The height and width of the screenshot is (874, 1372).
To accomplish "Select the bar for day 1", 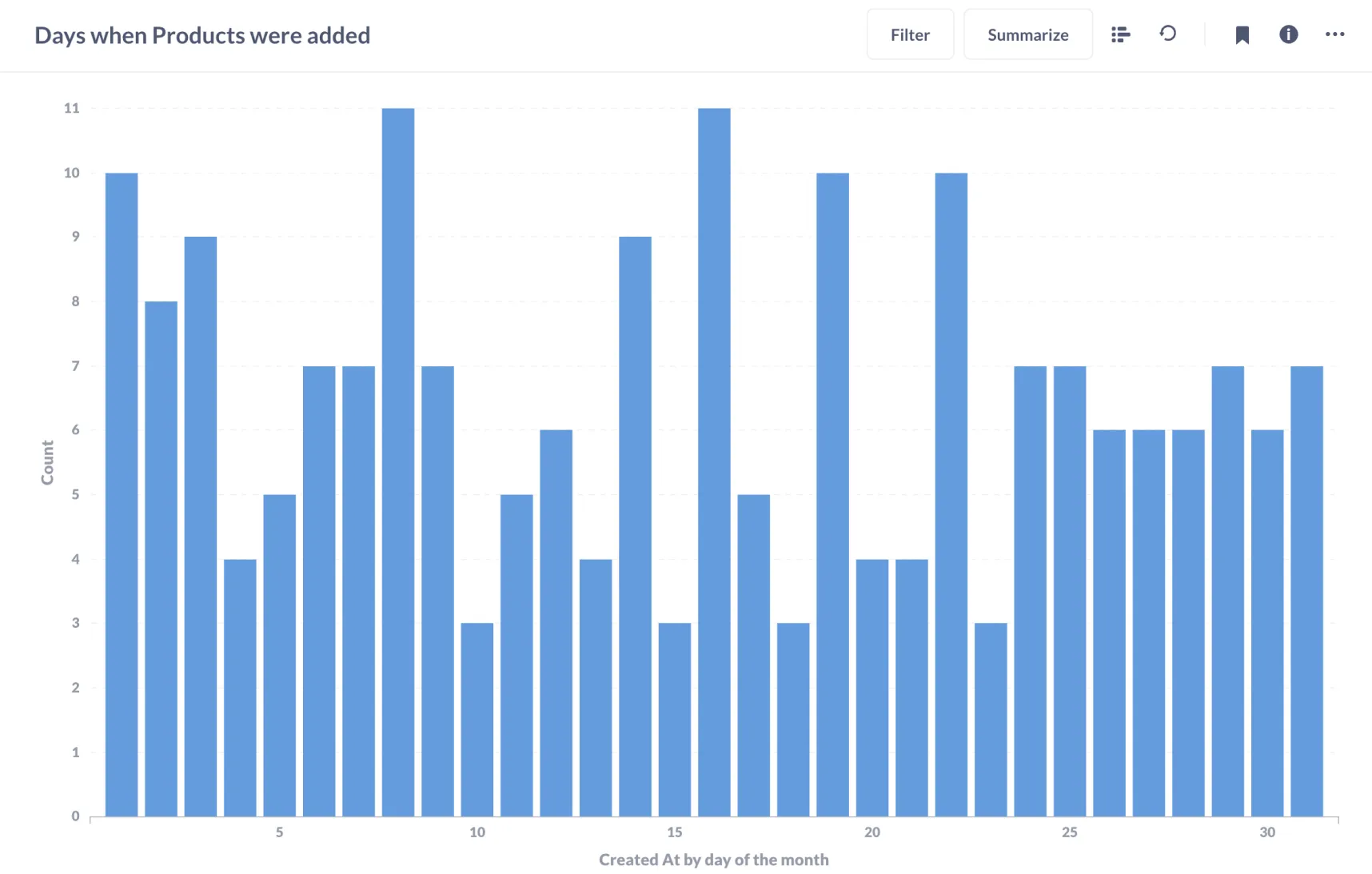I will point(122,494).
